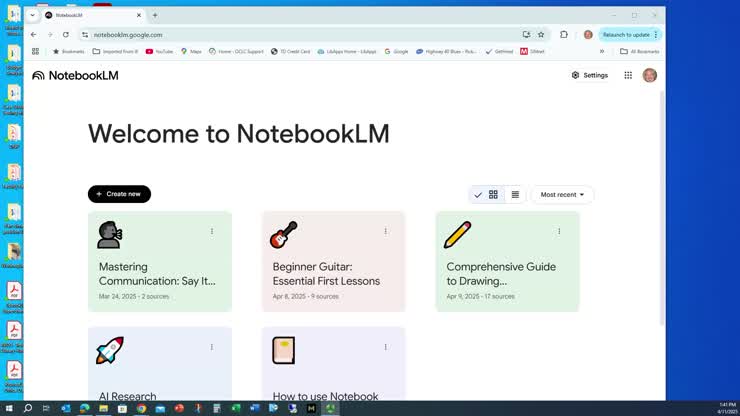The width and height of the screenshot is (740, 416).
Task: Open Task View on the taskbar
Action: (46, 408)
